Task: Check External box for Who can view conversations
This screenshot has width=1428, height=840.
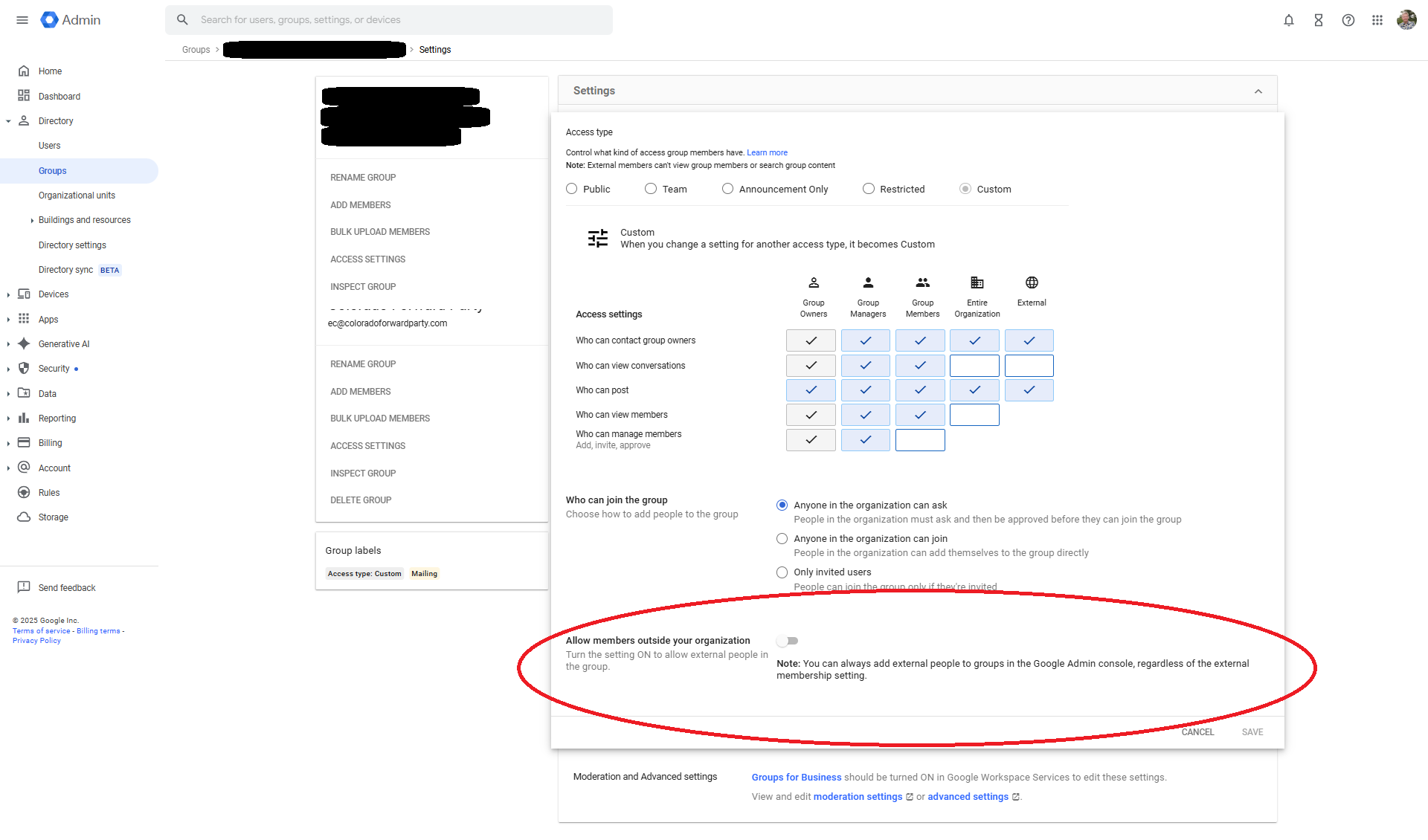Action: [1029, 366]
